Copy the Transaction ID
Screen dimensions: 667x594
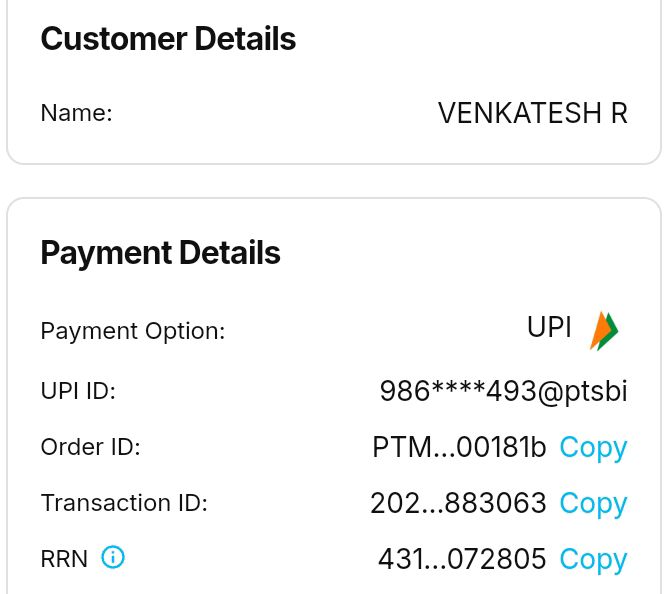point(593,503)
